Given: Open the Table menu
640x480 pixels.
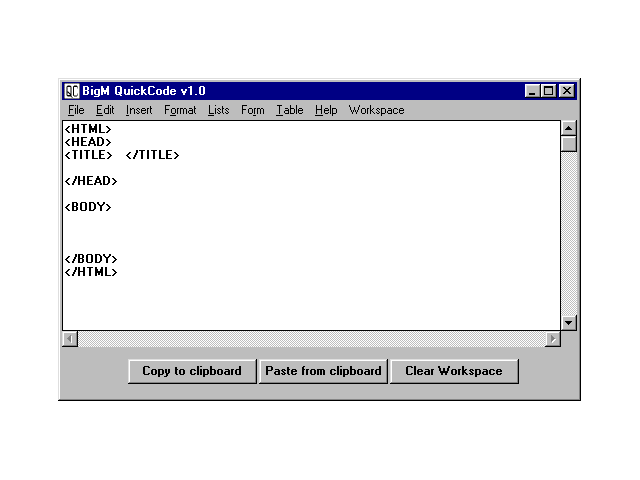Looking at the screenshot, I should tap(289, 110).
